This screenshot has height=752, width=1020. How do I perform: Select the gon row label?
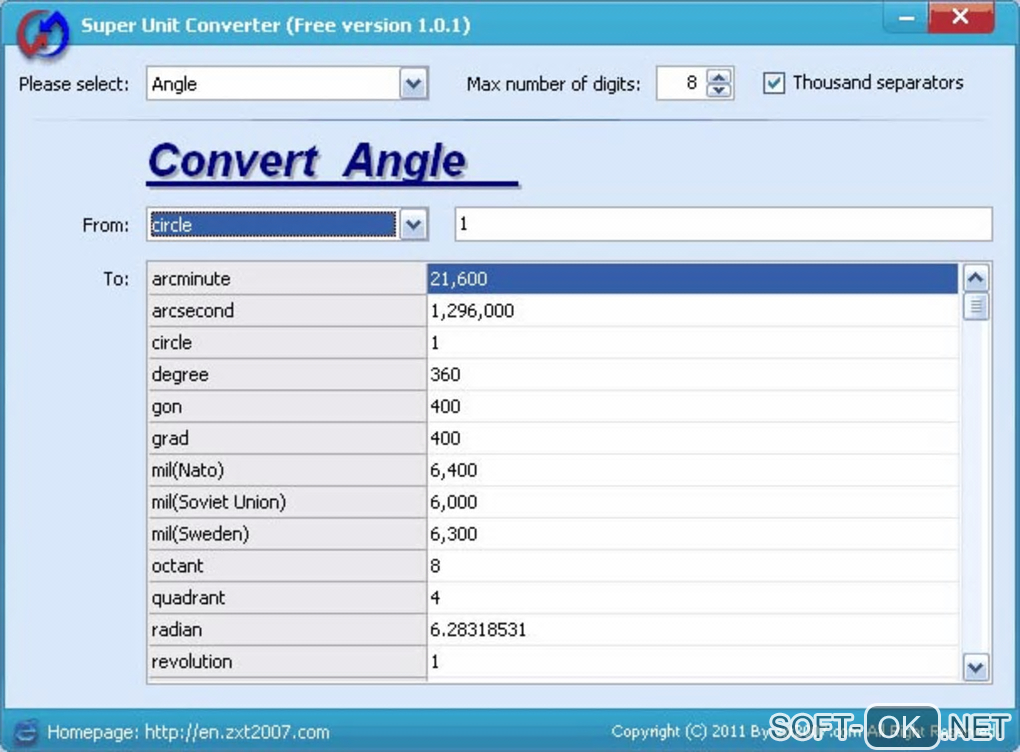pos(287,406)
